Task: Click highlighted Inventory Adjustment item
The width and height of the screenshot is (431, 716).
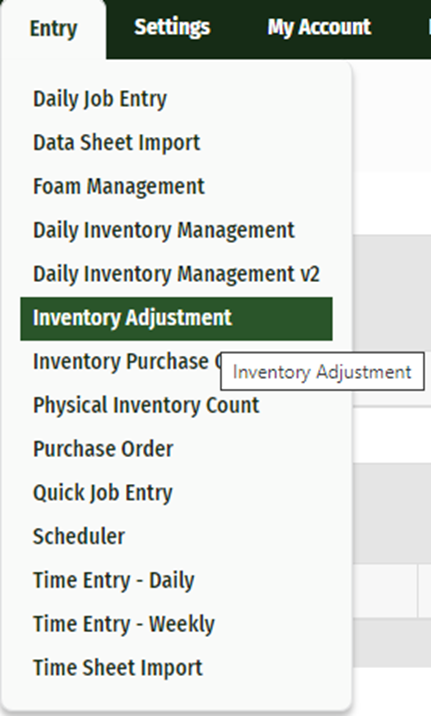Action: tap(176, 319)
